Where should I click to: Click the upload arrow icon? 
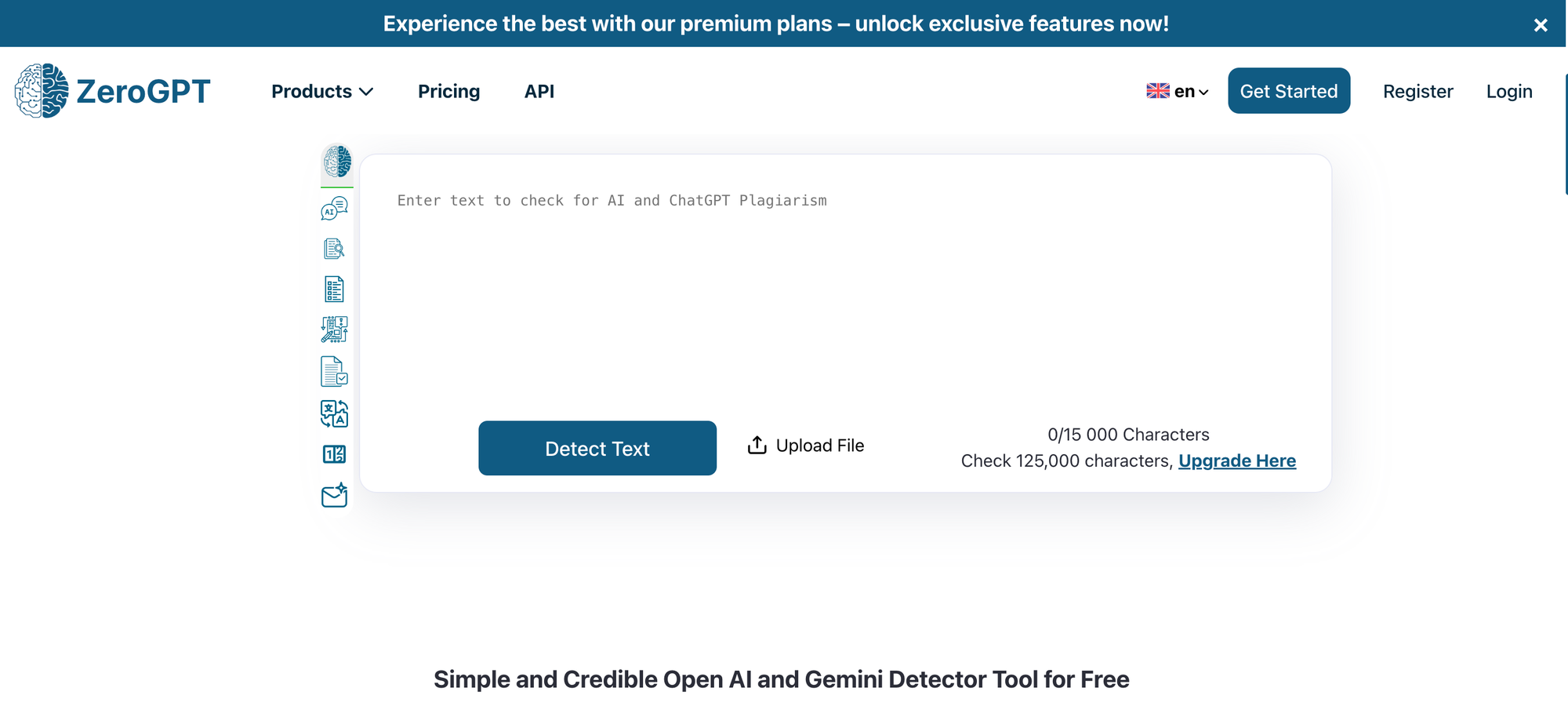[757, 446]
